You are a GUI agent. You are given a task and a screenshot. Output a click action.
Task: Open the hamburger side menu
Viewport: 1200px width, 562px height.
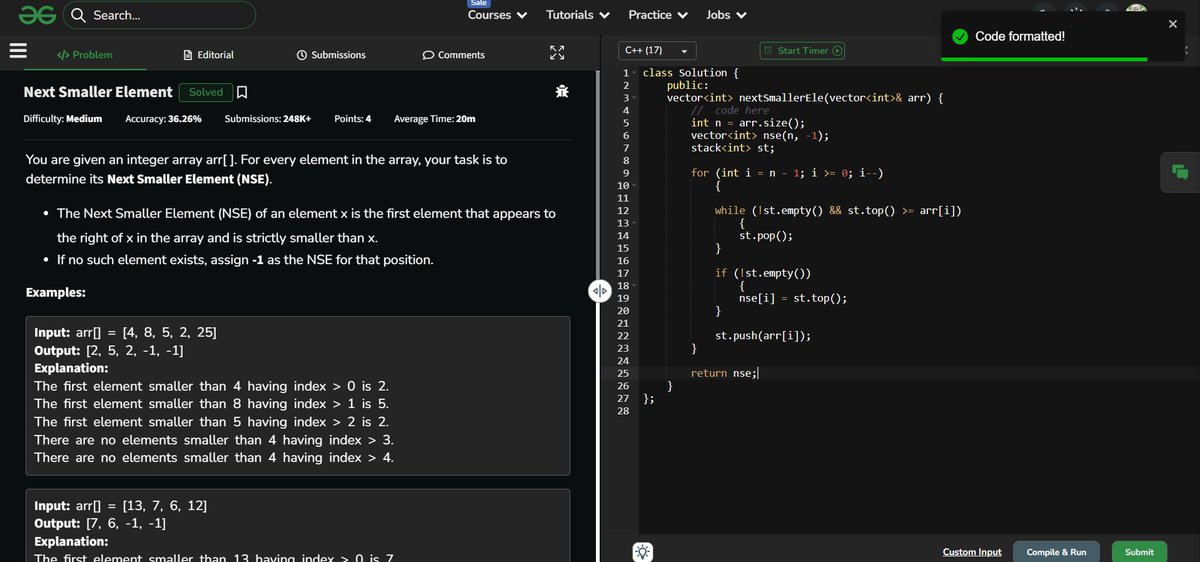pos(17,51)
